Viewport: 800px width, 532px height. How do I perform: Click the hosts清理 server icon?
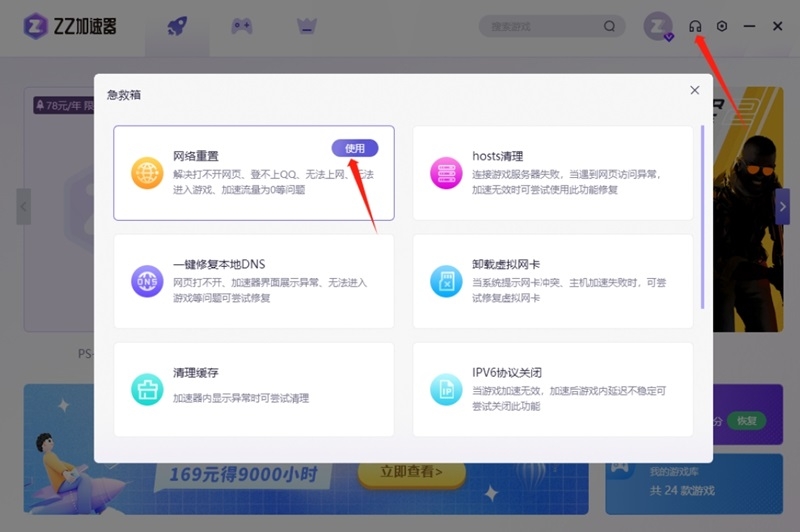[446, 173]
